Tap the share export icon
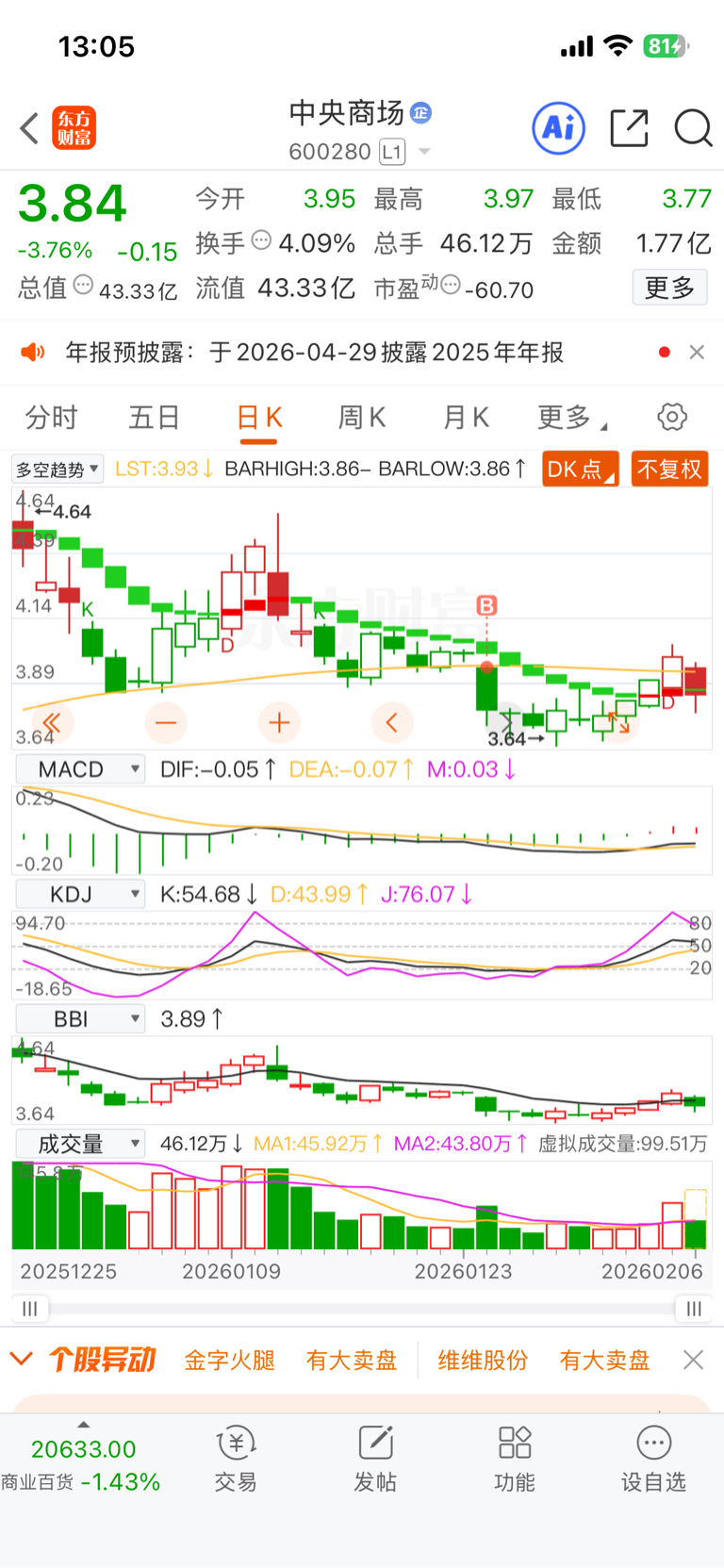The image size is (724, 1568). coord(629,128)
